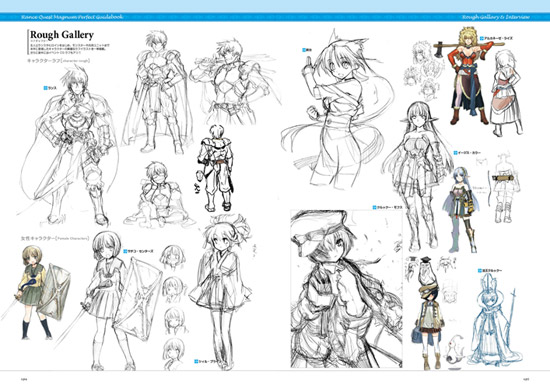Image resolution: width=550 pixels, height=389 pixels.
Task: Click the "character rough" section heading
Action: (x=59, y=61)
